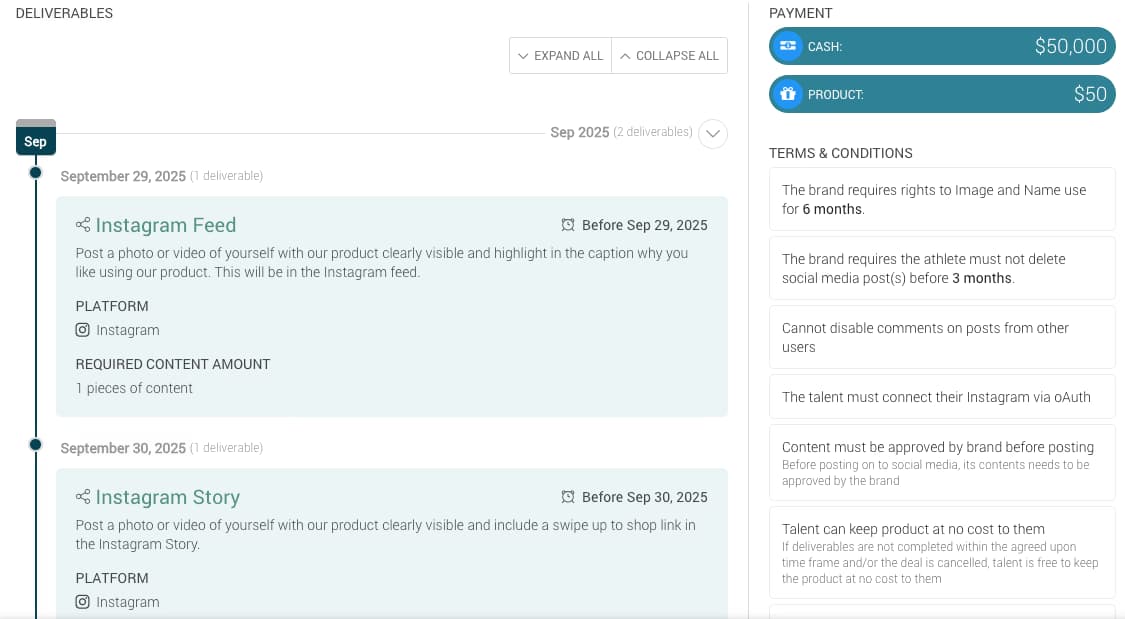Click Instagram logo under Feed platform

click(83, 330)
